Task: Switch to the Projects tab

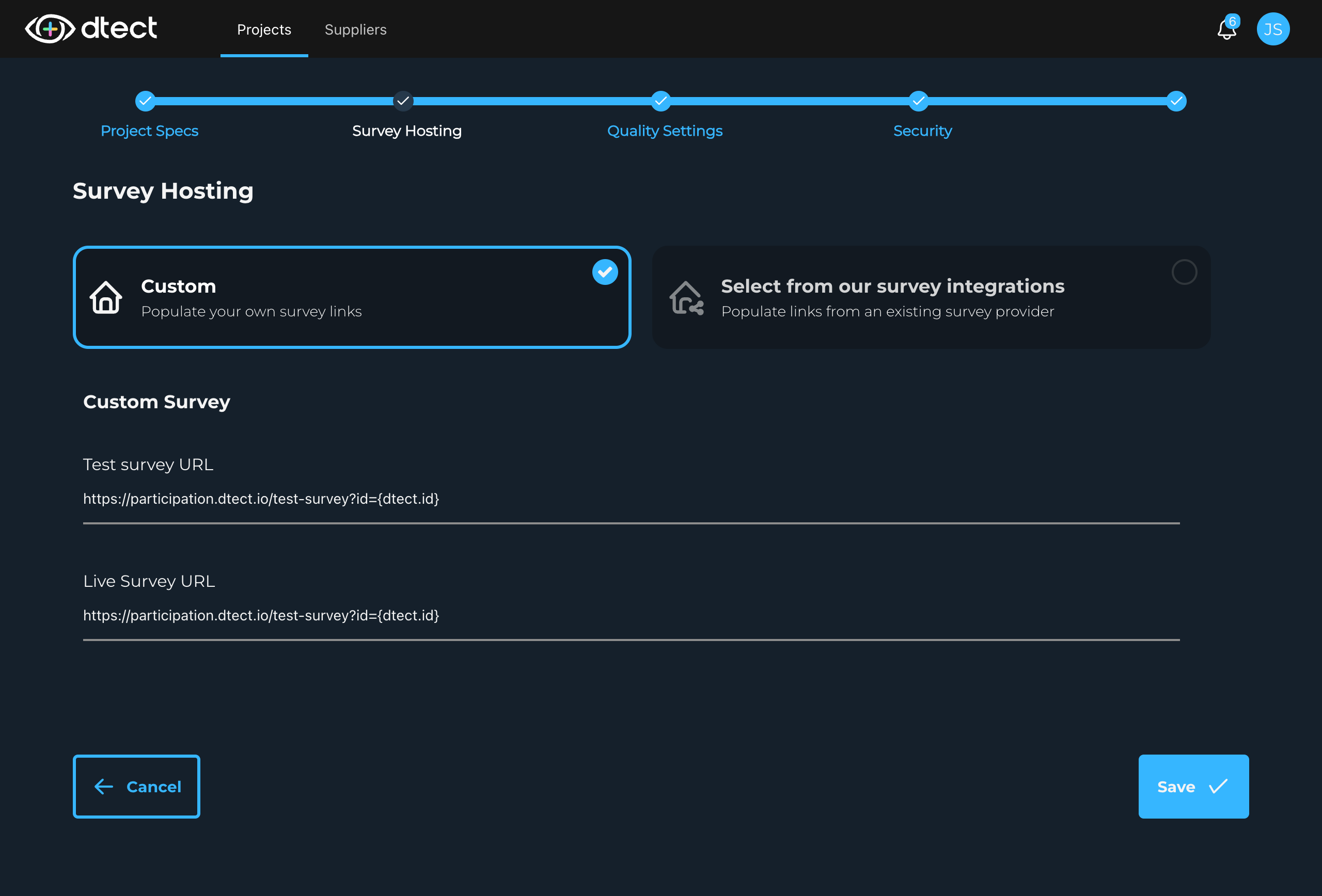Action: (x=264, y=29)
